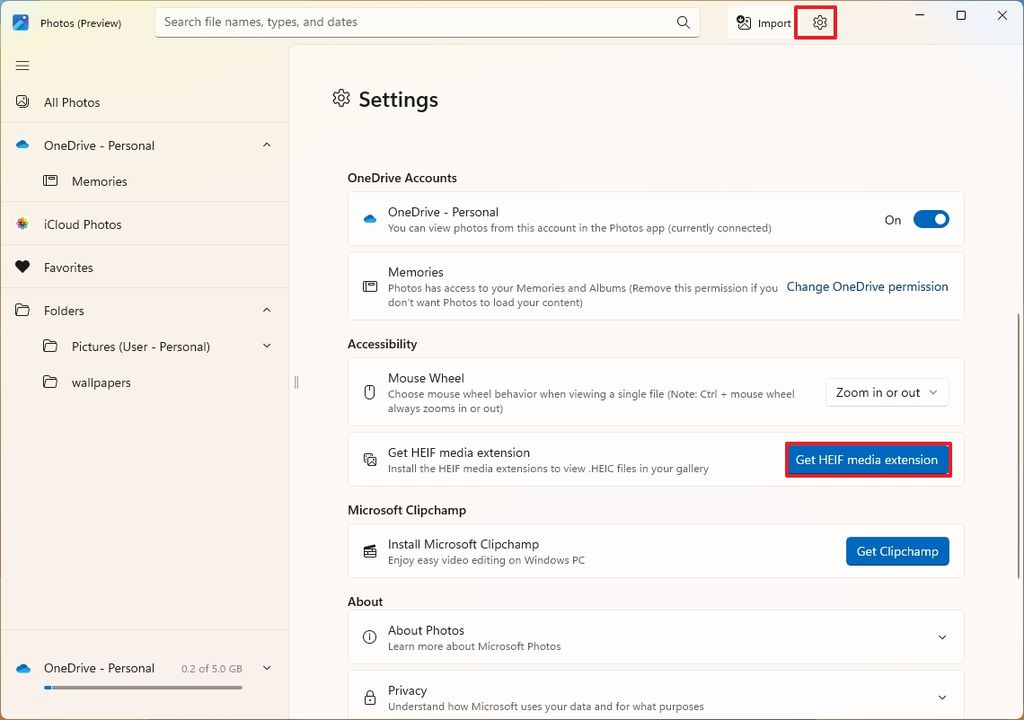The height and width of the screenshot is (720, 1024).
Task: Open the wallpapers folder
Action: pyautogui.click(x=101, y=383)
